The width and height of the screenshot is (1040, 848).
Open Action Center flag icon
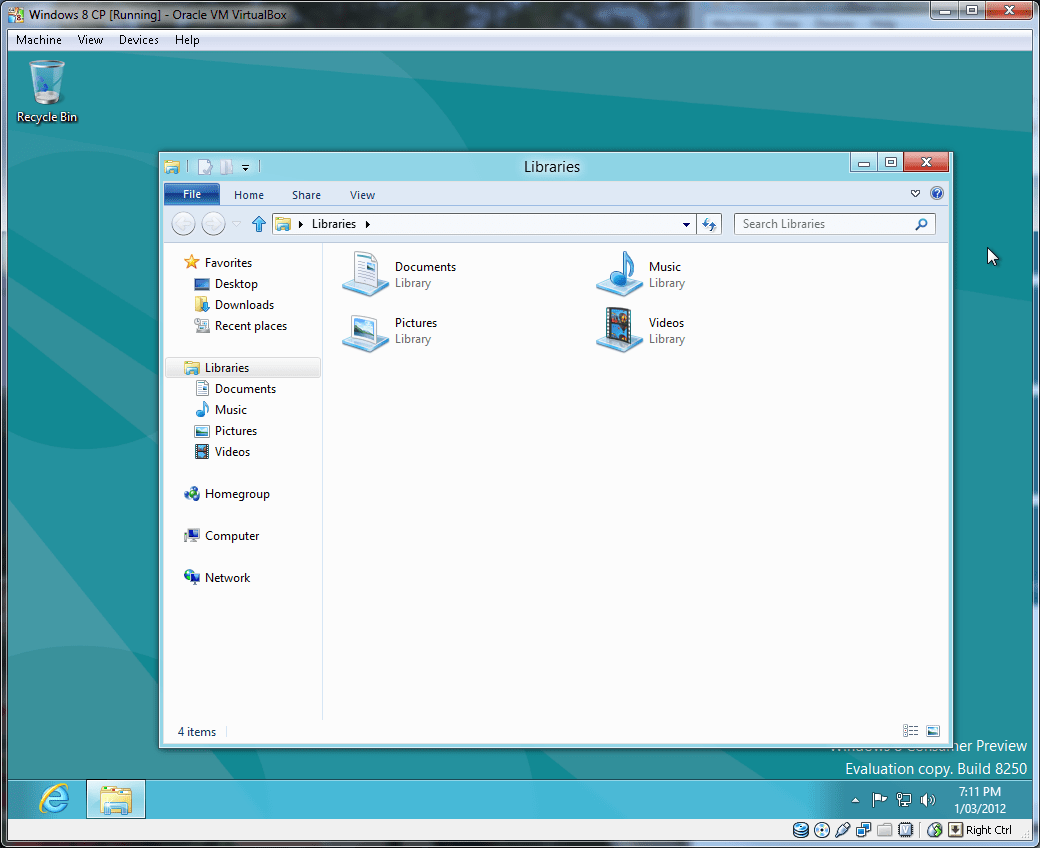(879, 800)
